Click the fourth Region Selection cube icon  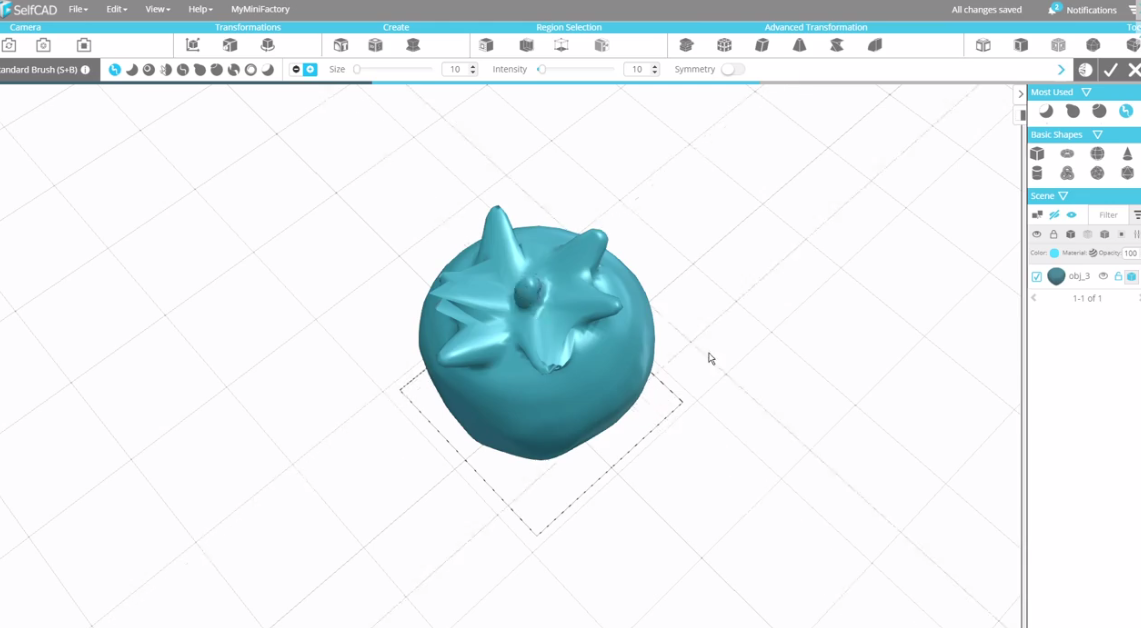point(602,45)
